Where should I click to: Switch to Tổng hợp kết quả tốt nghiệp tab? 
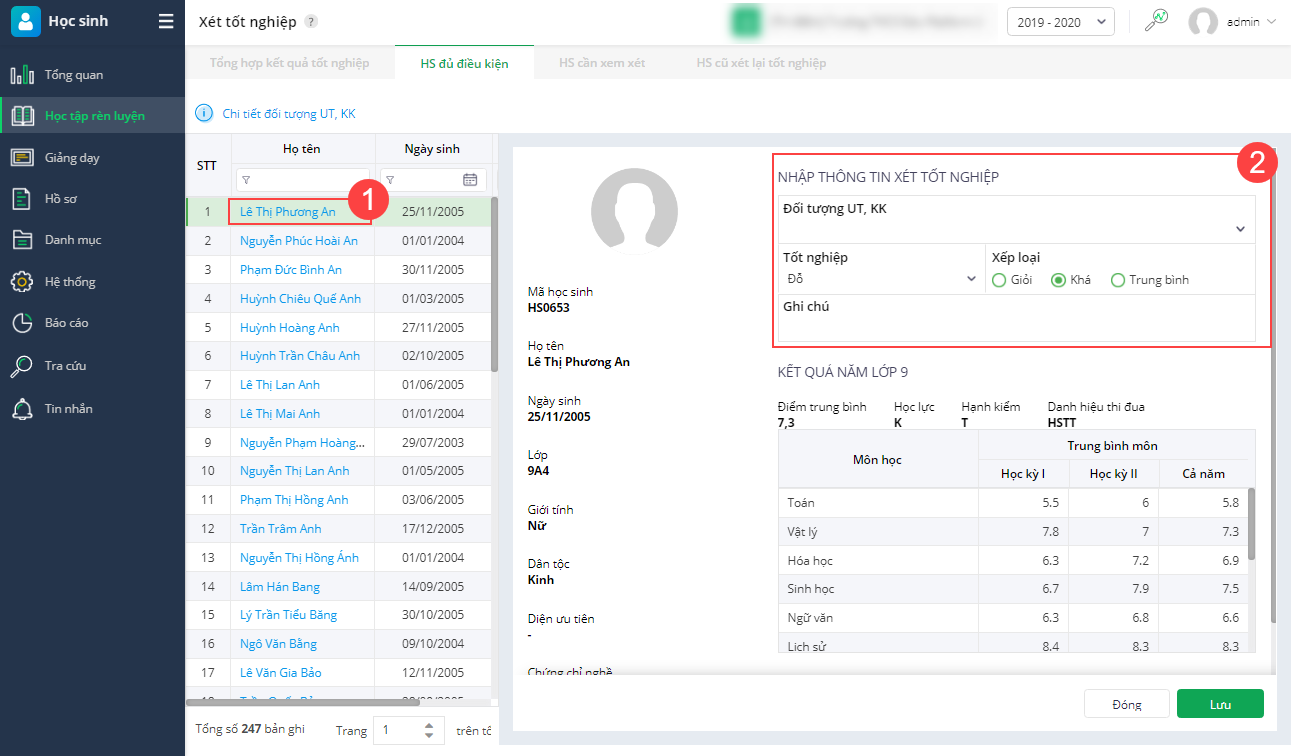[289, 63]
